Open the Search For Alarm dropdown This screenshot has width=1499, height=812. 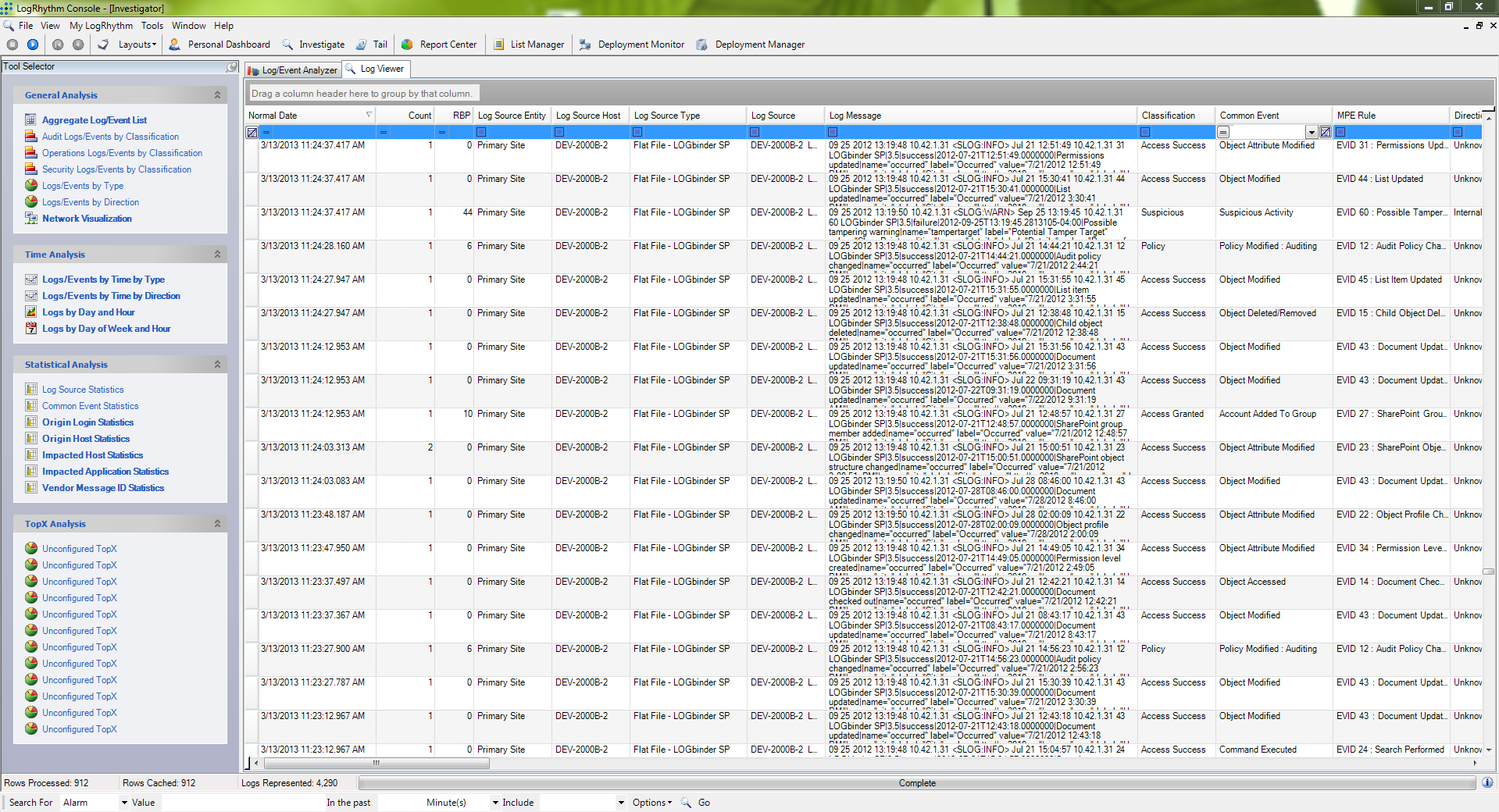tap(123, 803)
